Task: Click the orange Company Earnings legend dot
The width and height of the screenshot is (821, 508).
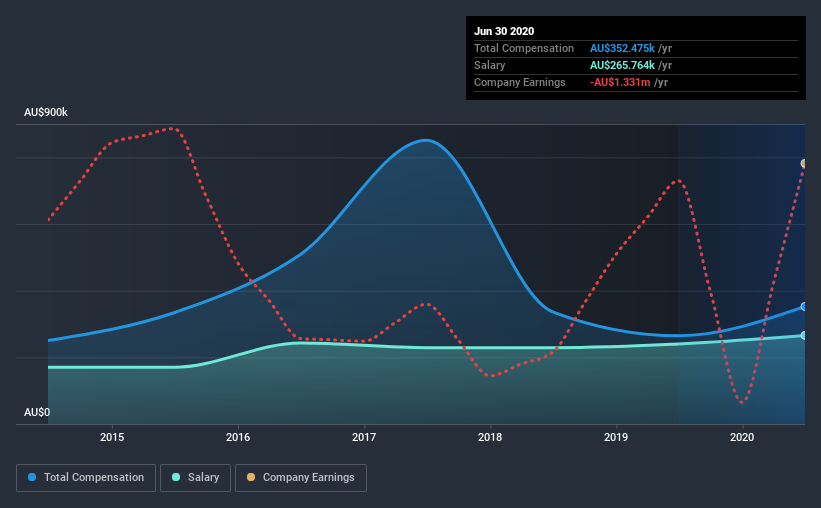Action: [x=251, y=477]
